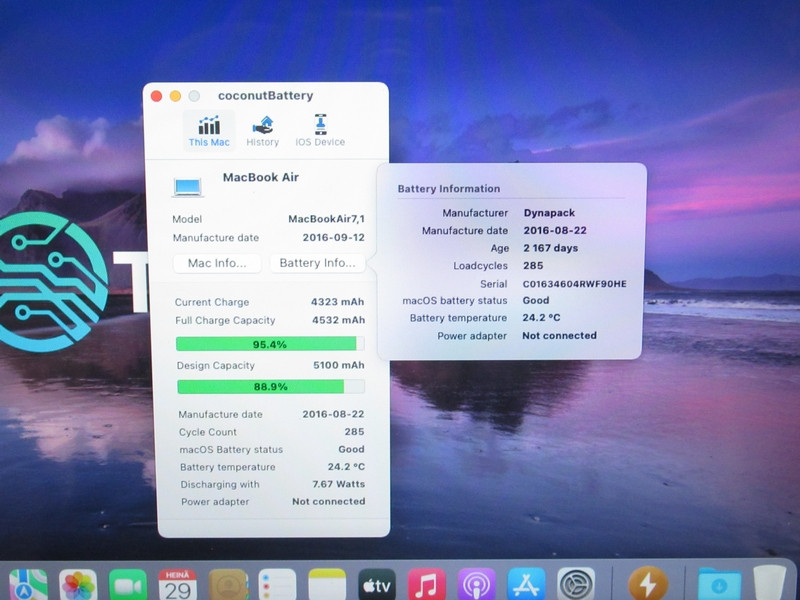Click the 88.9% design capacity bar
This screenshot has width=800, height=600.
pyautogui.click(x=271, y=386)
